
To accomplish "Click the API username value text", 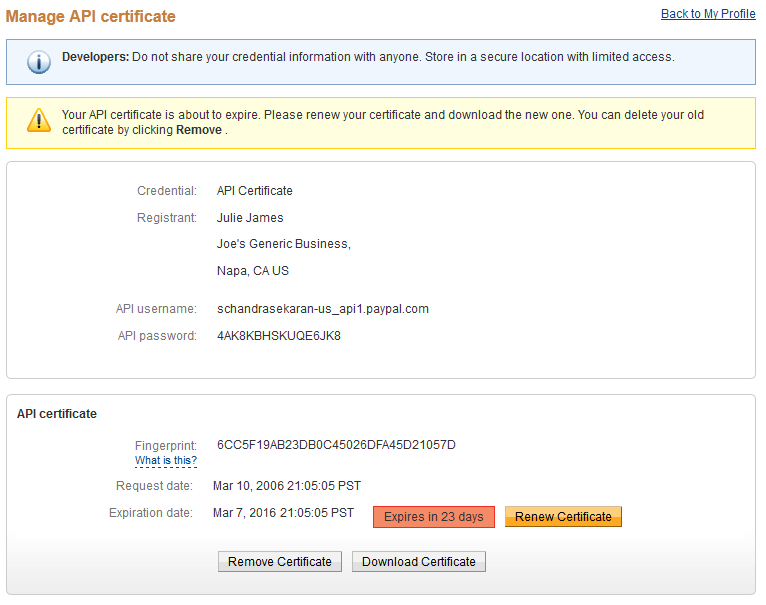I will click(x=322, y=309).
